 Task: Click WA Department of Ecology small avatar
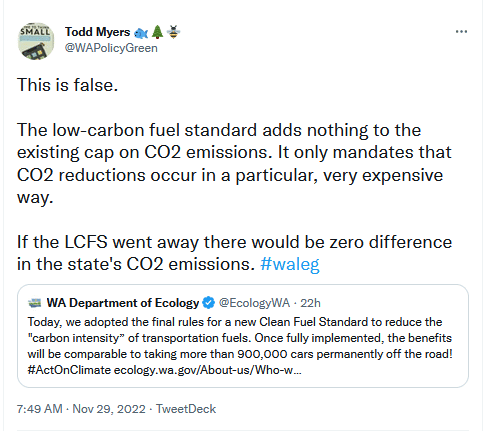tap(34, 303)
